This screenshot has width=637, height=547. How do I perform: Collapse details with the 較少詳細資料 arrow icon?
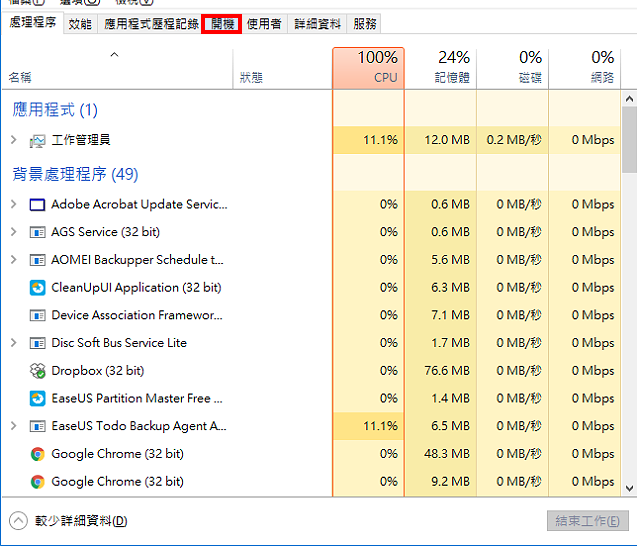click(x=18, y=521)
